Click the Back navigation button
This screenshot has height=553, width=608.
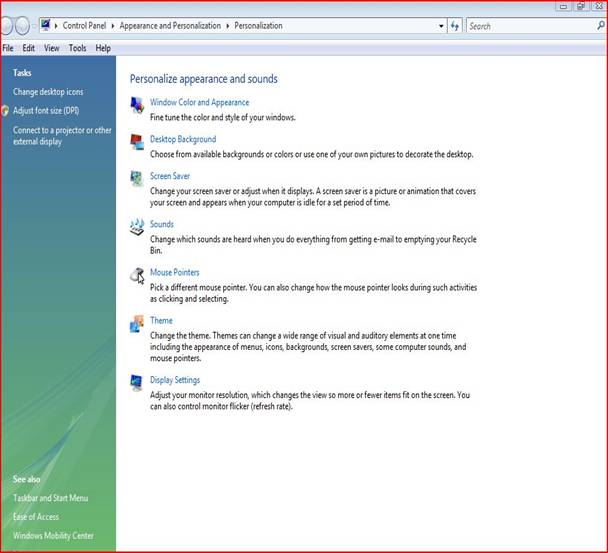pos(6,26)
